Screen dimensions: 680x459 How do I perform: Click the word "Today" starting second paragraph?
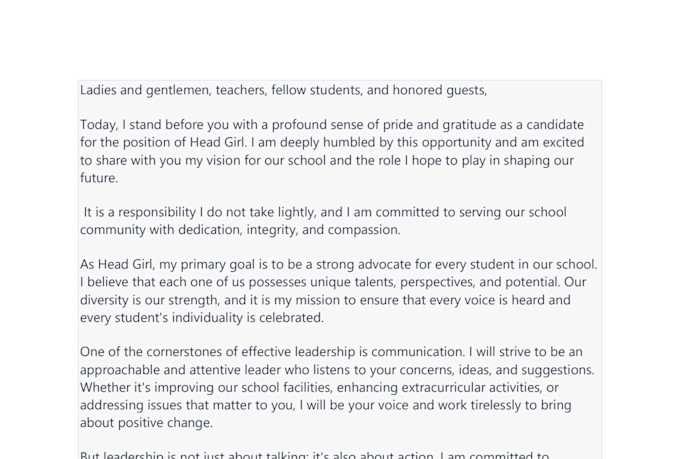point(98,125)
